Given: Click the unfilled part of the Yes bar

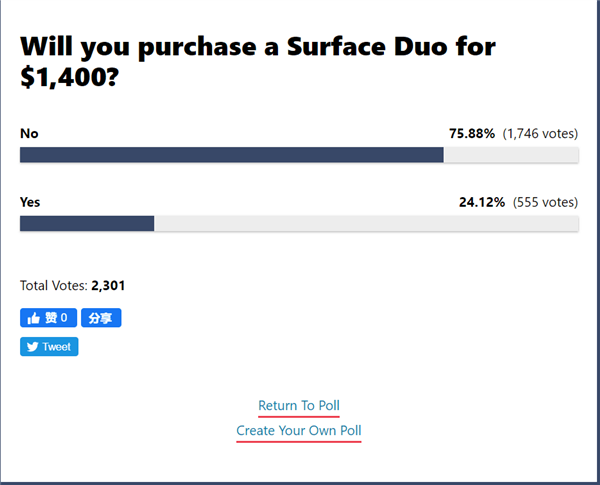Looking at the screenshot, I should coord(366,223).
